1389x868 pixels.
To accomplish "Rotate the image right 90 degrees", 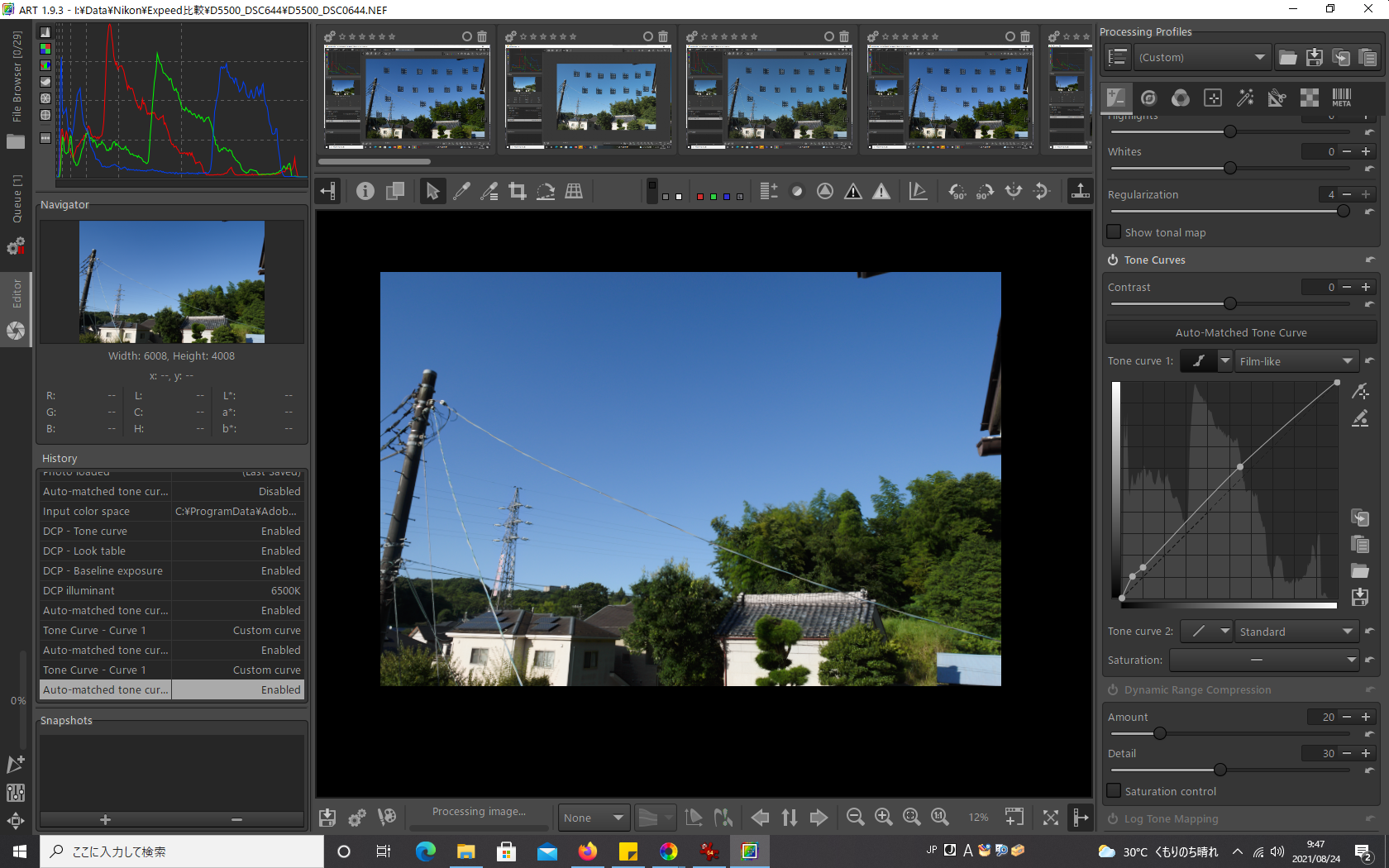I will pos(986,192).
